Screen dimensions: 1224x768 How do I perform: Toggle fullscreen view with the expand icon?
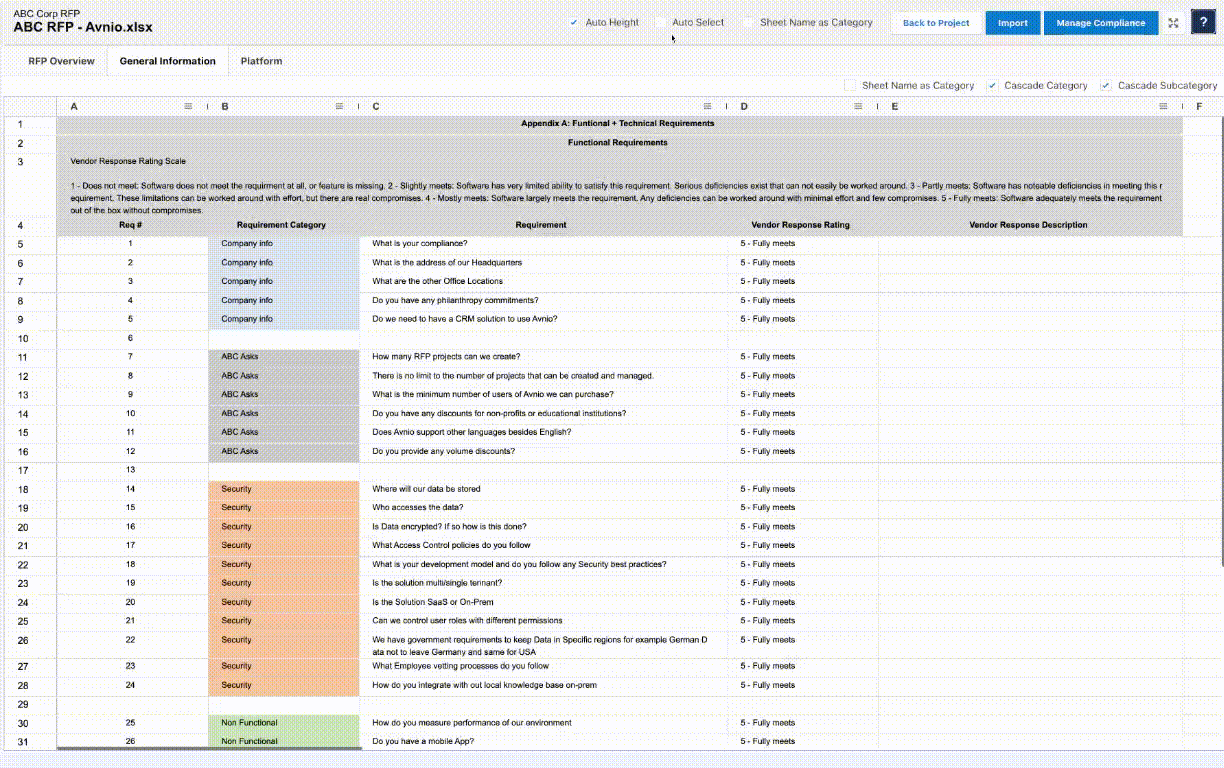(1173, 23)
